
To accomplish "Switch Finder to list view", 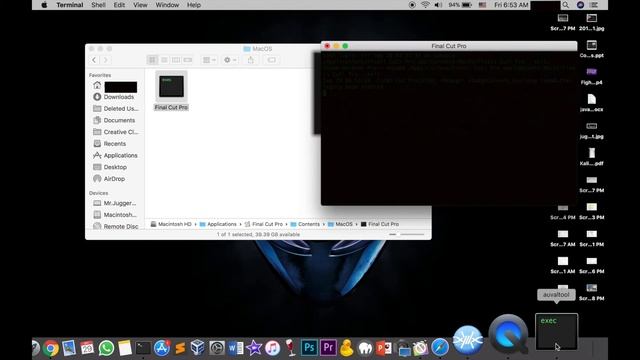I will click(x=164, y=60).
